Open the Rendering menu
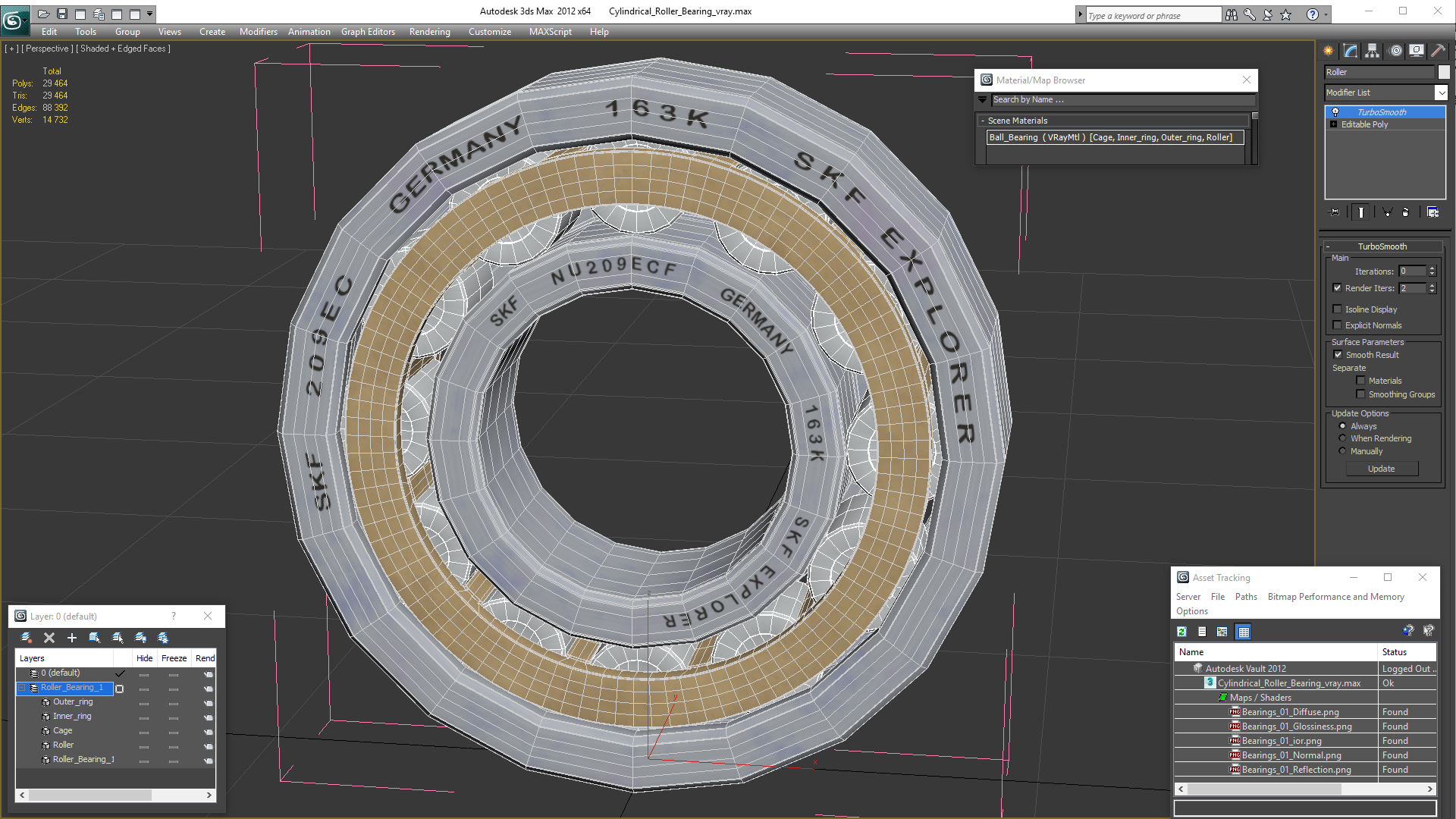Image resolution: width=1456 pixels, height=819 pixels. (x=430, y=32)
